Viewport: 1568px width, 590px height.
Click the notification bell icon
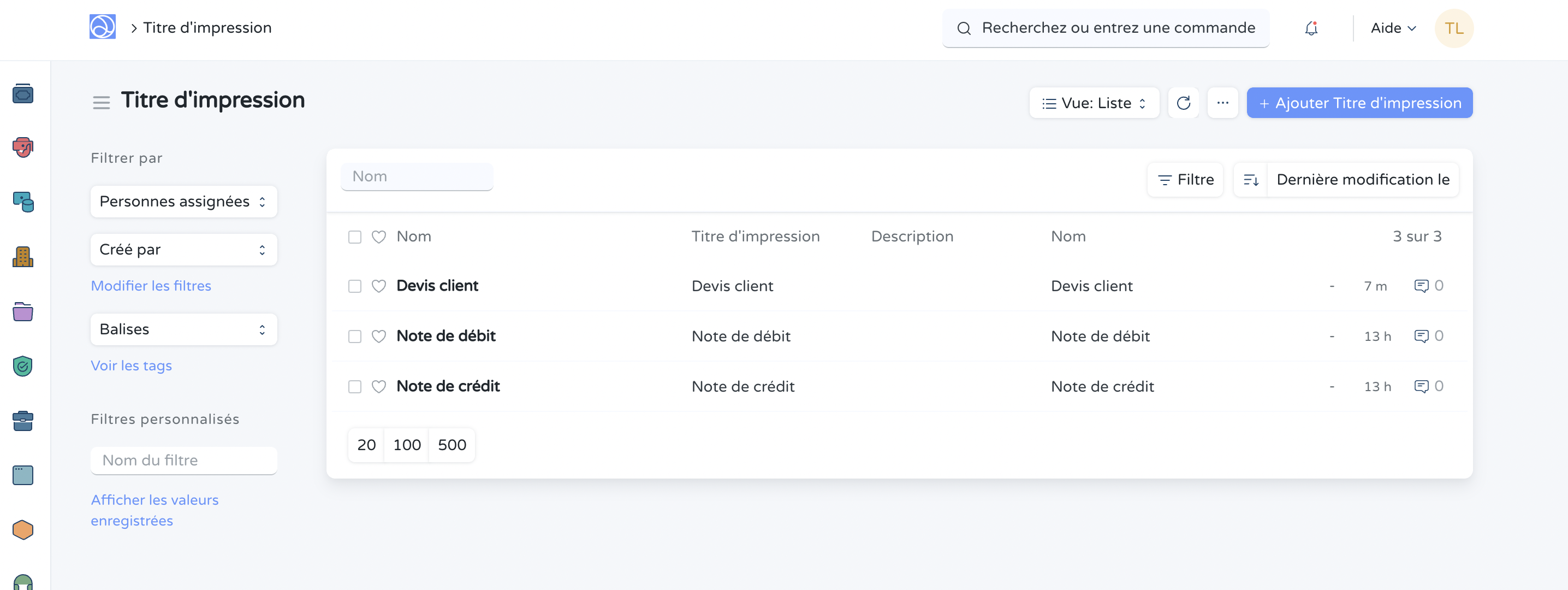pos(1311,28)
